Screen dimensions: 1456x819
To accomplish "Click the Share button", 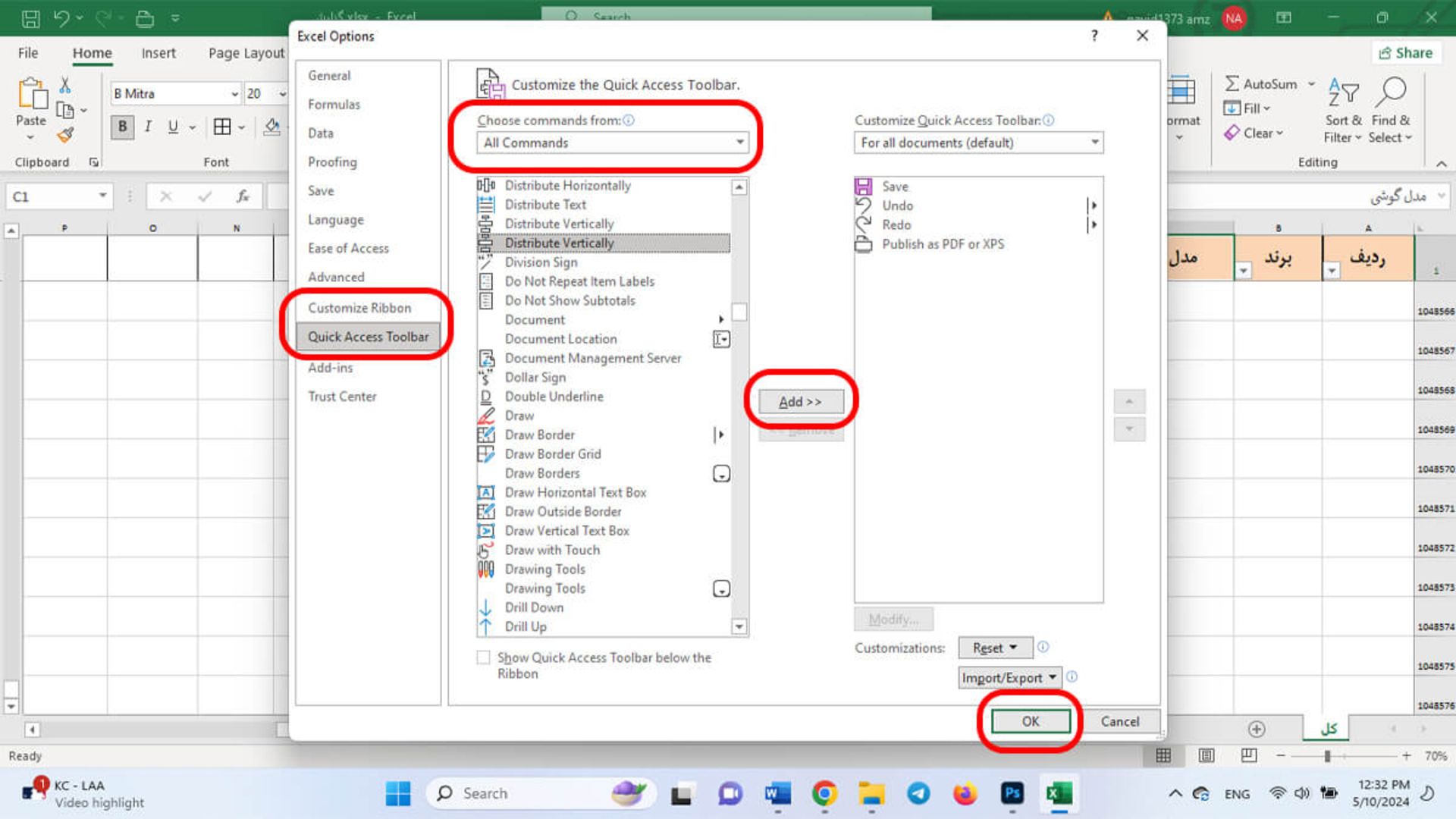I will coord(1406,53).
